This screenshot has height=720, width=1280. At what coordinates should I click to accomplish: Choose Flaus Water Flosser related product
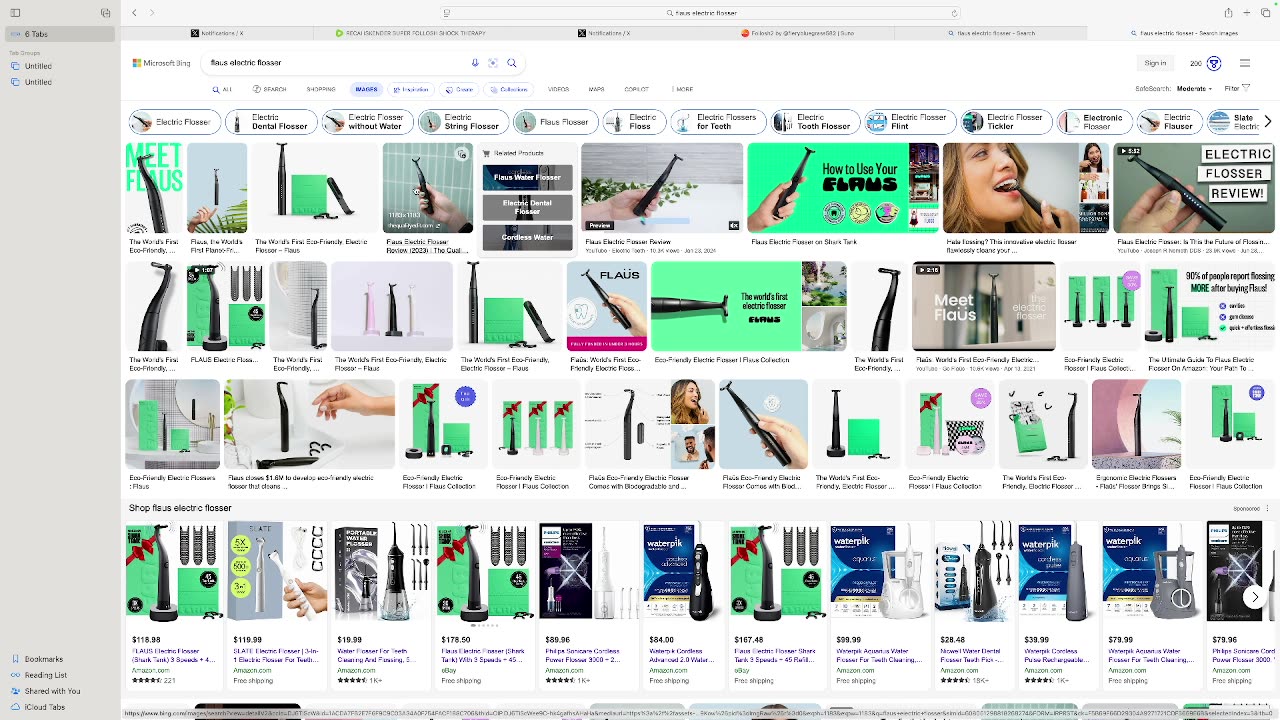(527, 177)
